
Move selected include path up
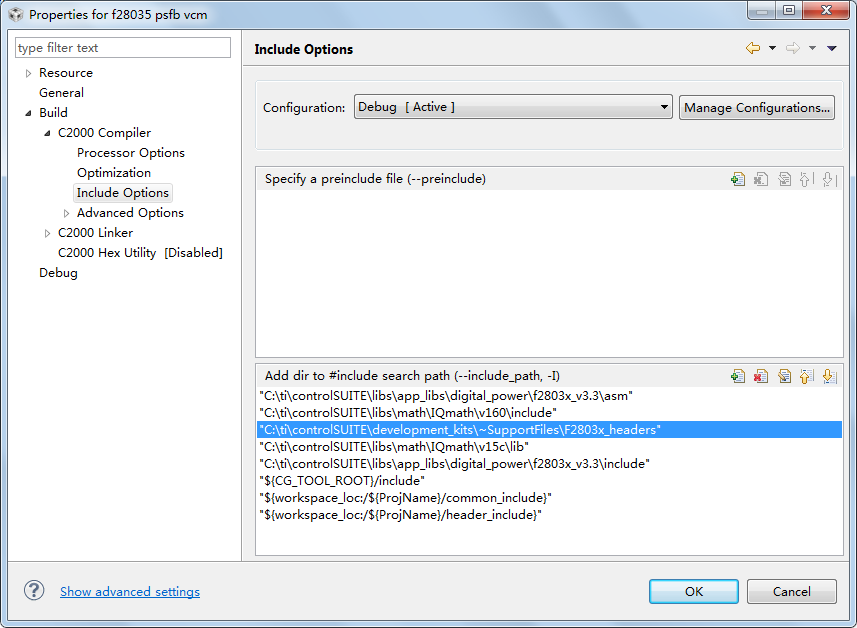click(x=806, y=376)
